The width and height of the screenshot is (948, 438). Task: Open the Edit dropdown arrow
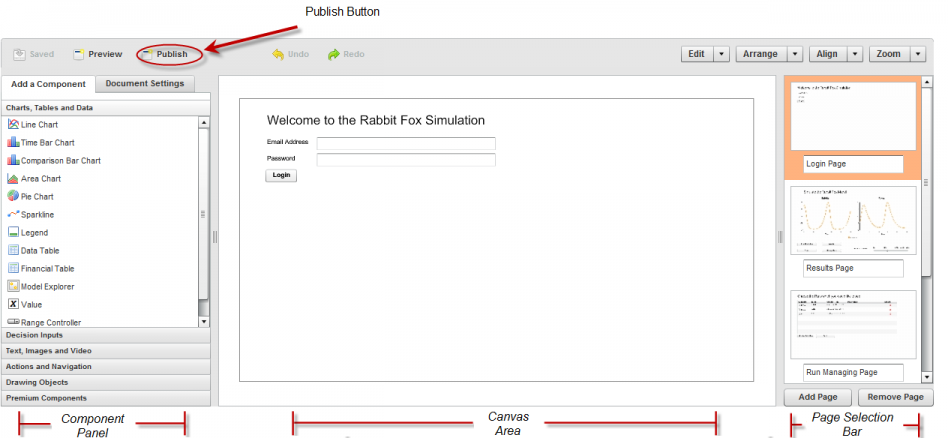[721, 54]
